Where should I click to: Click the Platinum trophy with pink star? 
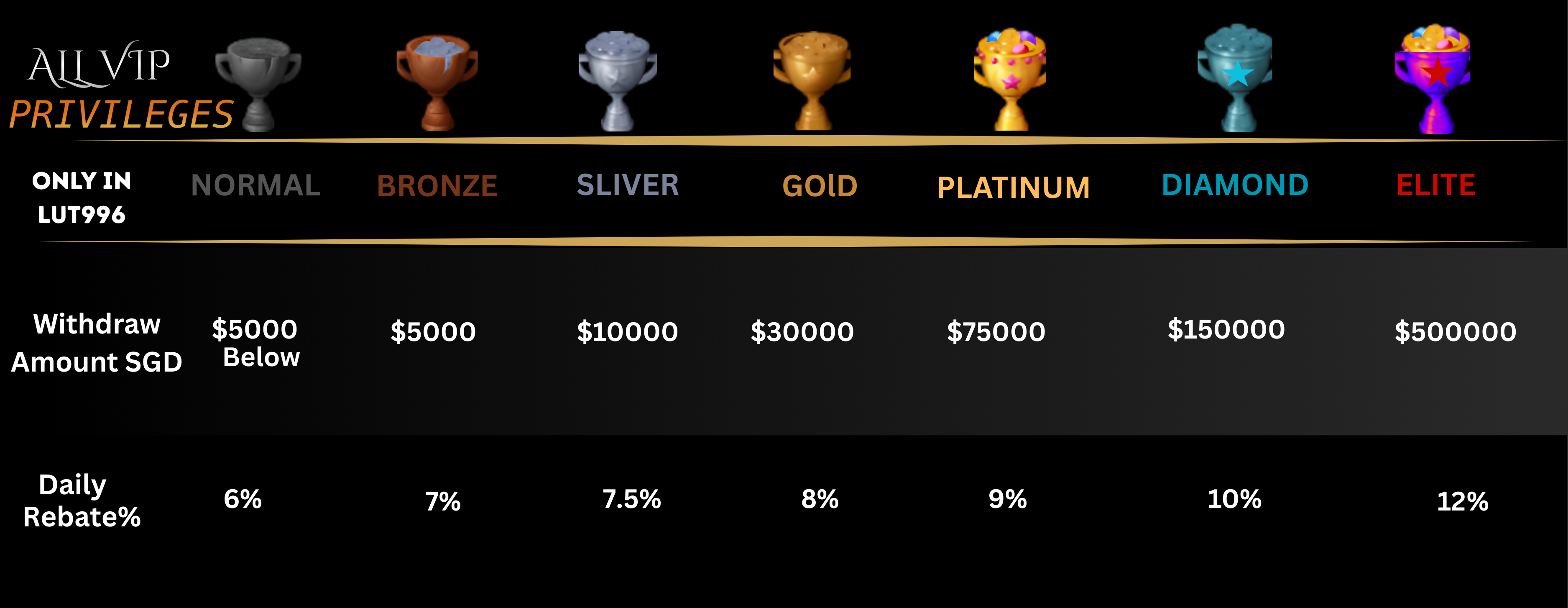point(1010,79)
